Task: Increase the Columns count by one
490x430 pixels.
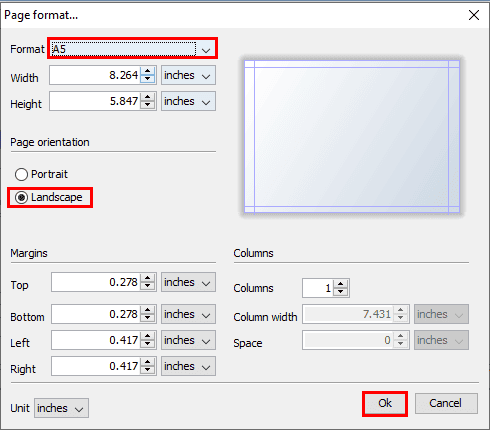Action: [341, 284]
